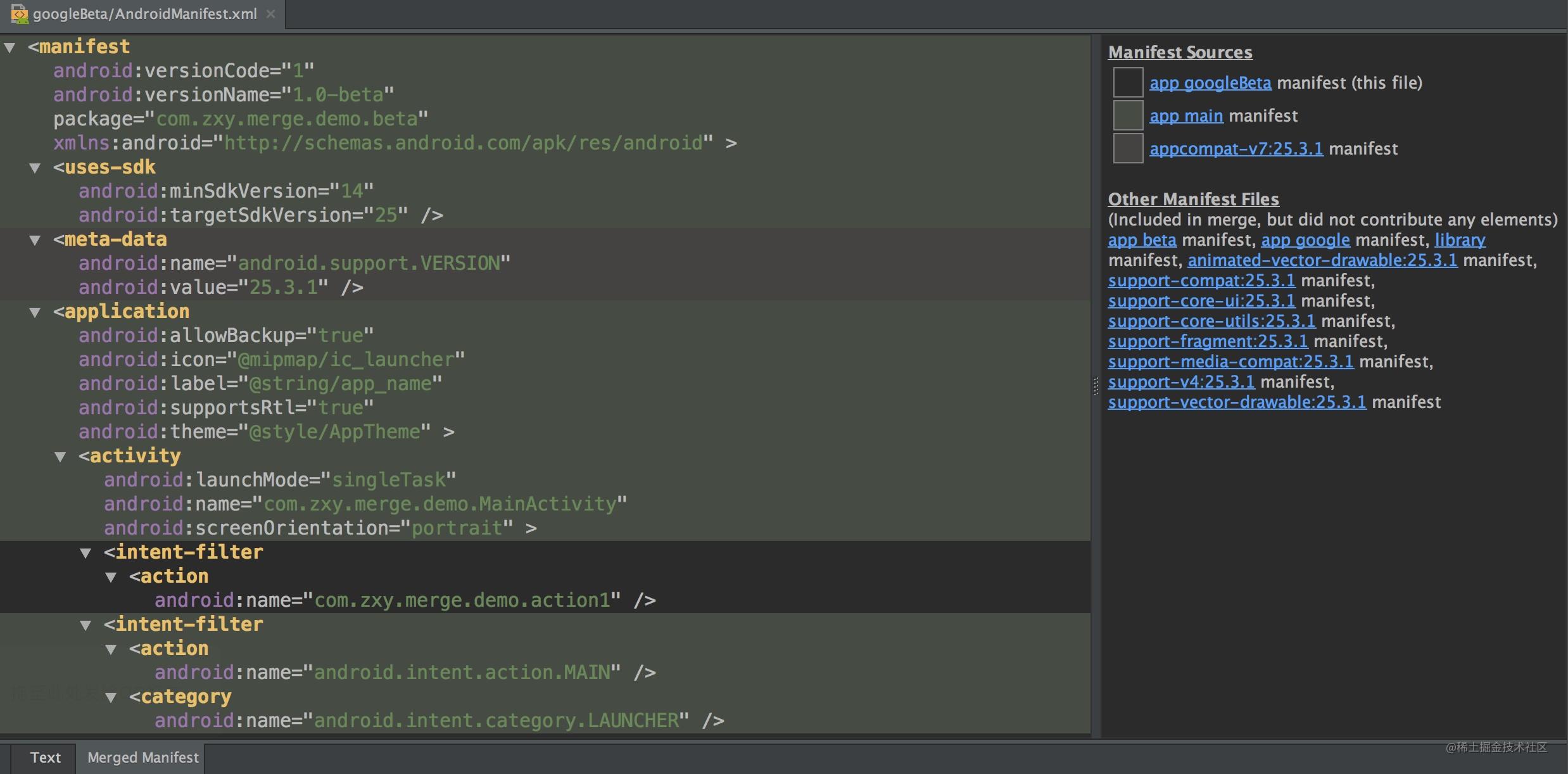Viewport: 1568px width, 774px height.
Task: Collapse the application node
Action: (x=35, y=312)
